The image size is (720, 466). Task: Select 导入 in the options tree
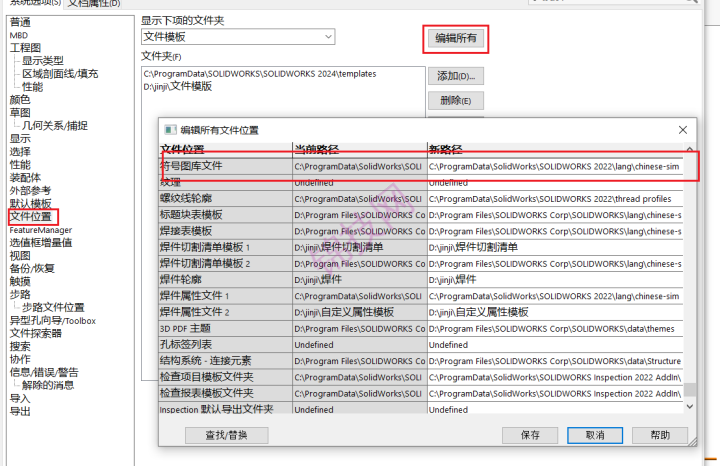pyautogui.click(x=20, y=398)
